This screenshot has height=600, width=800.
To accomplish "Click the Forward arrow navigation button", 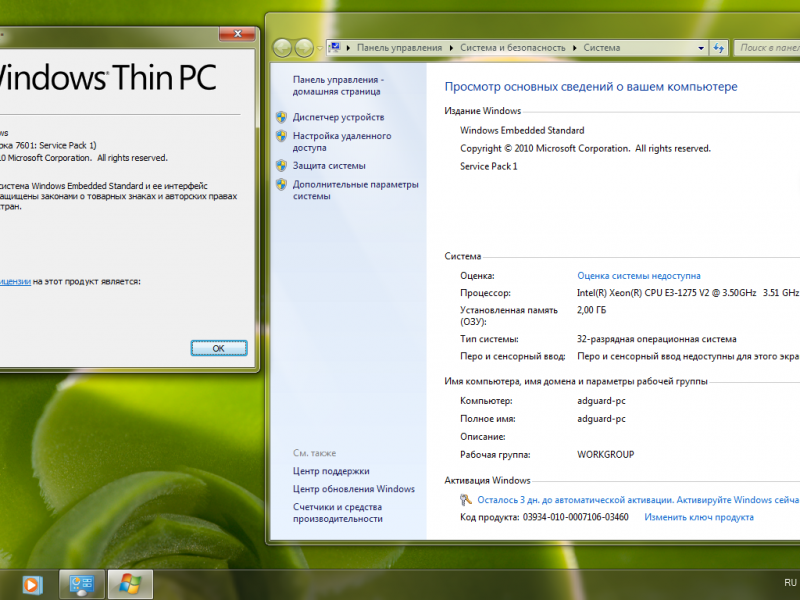I will point(304,48).
